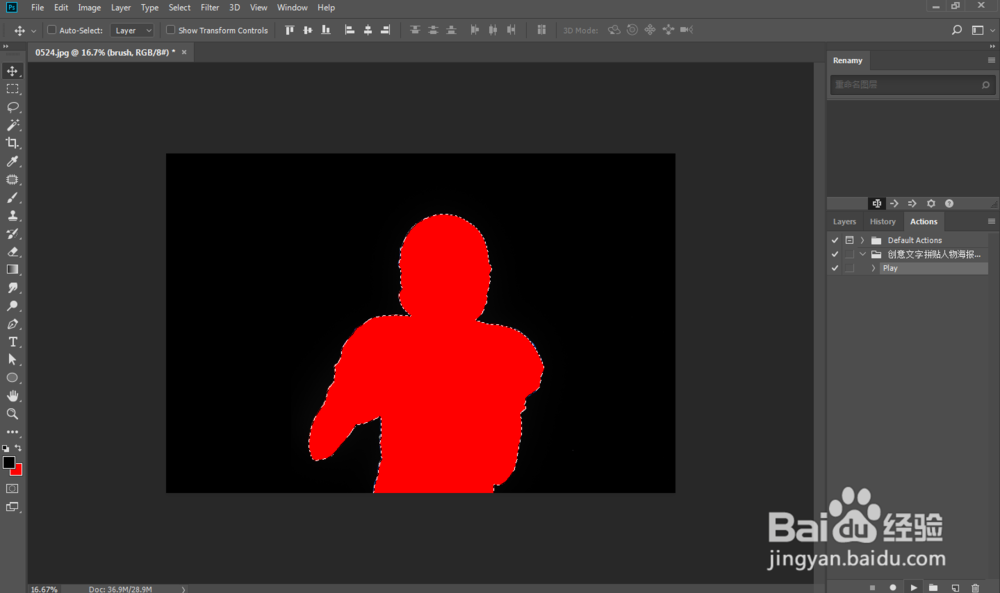The image size is (1000, 593).
Task: Select the Crop tool
Action: [x=12, y=143]
